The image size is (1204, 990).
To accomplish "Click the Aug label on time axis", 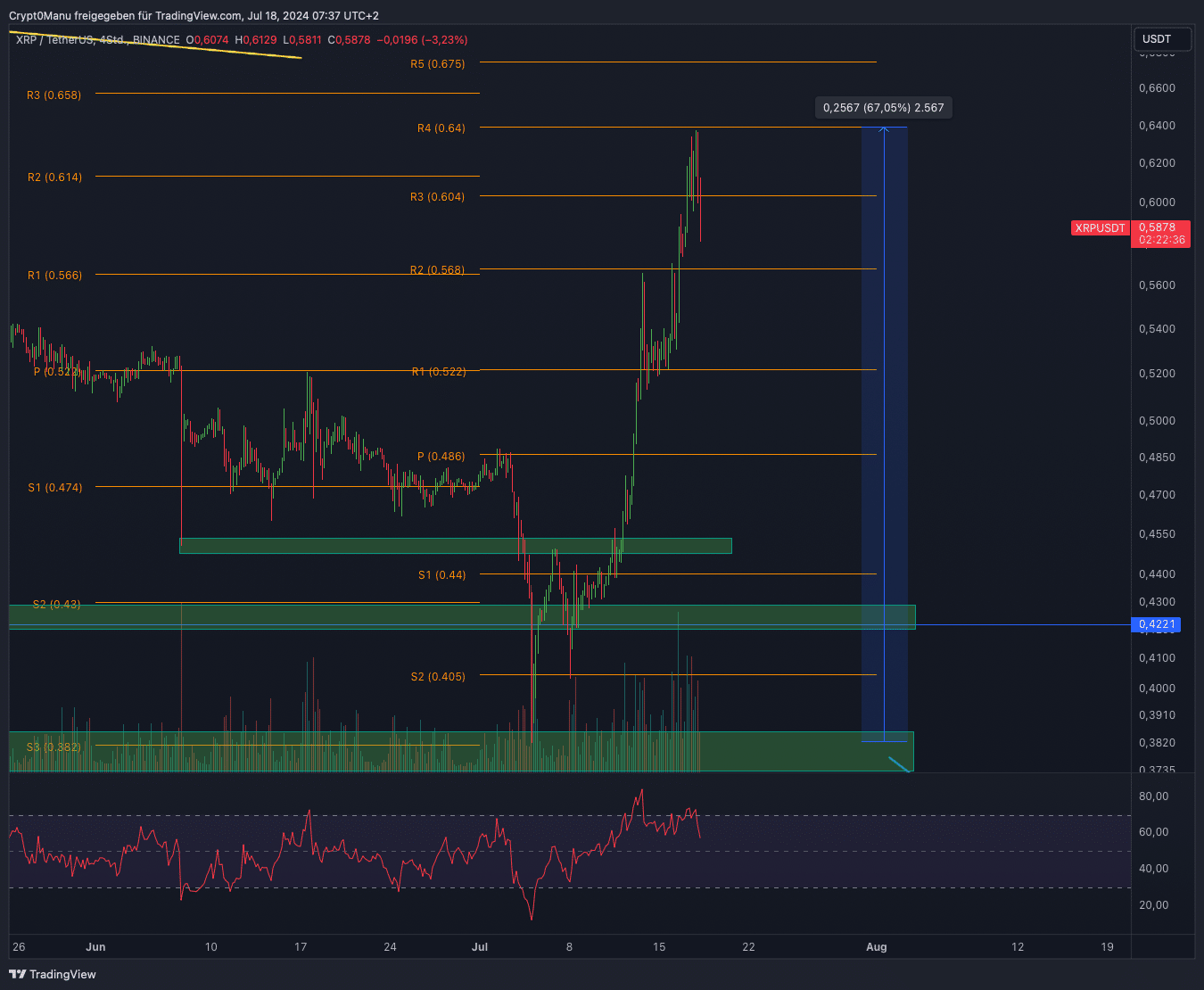I will click(877, 947).
